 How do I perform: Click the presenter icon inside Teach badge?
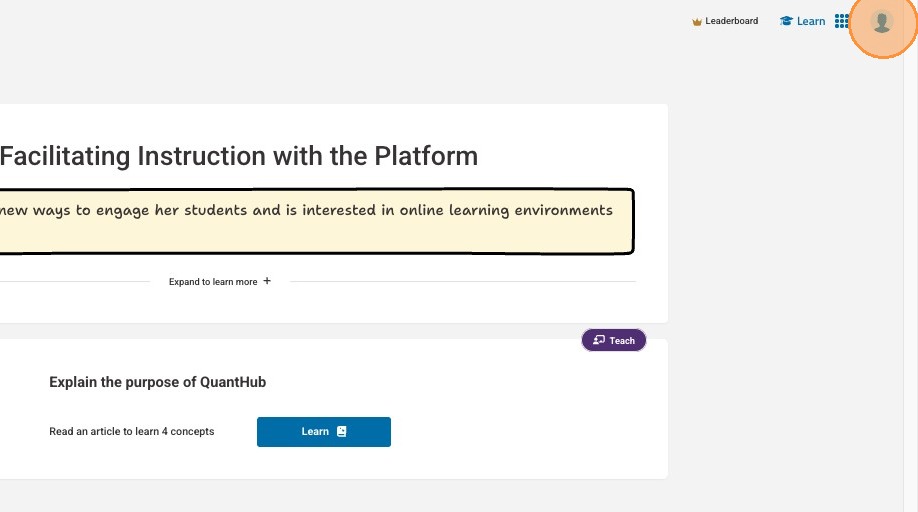coord(599,340)
